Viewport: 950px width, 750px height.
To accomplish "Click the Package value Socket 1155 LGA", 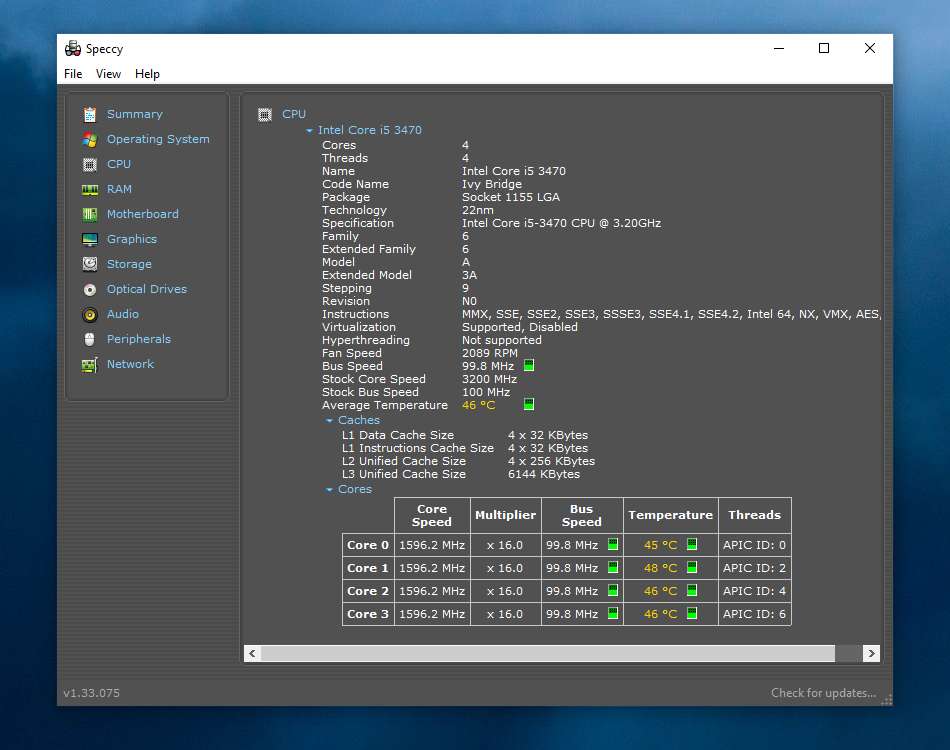I will [x=511, y=197].
